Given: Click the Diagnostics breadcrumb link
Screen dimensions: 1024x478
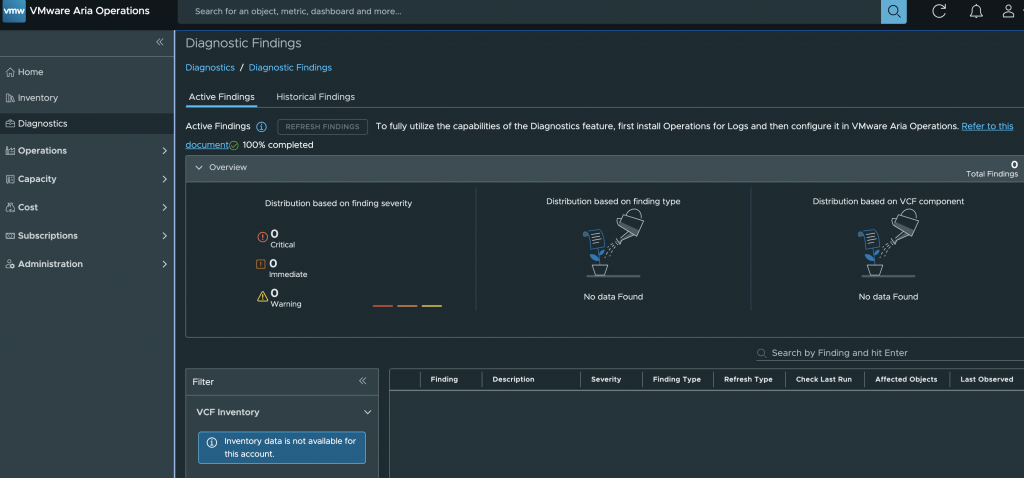Looking at the screenshot, I should point(210,67).
